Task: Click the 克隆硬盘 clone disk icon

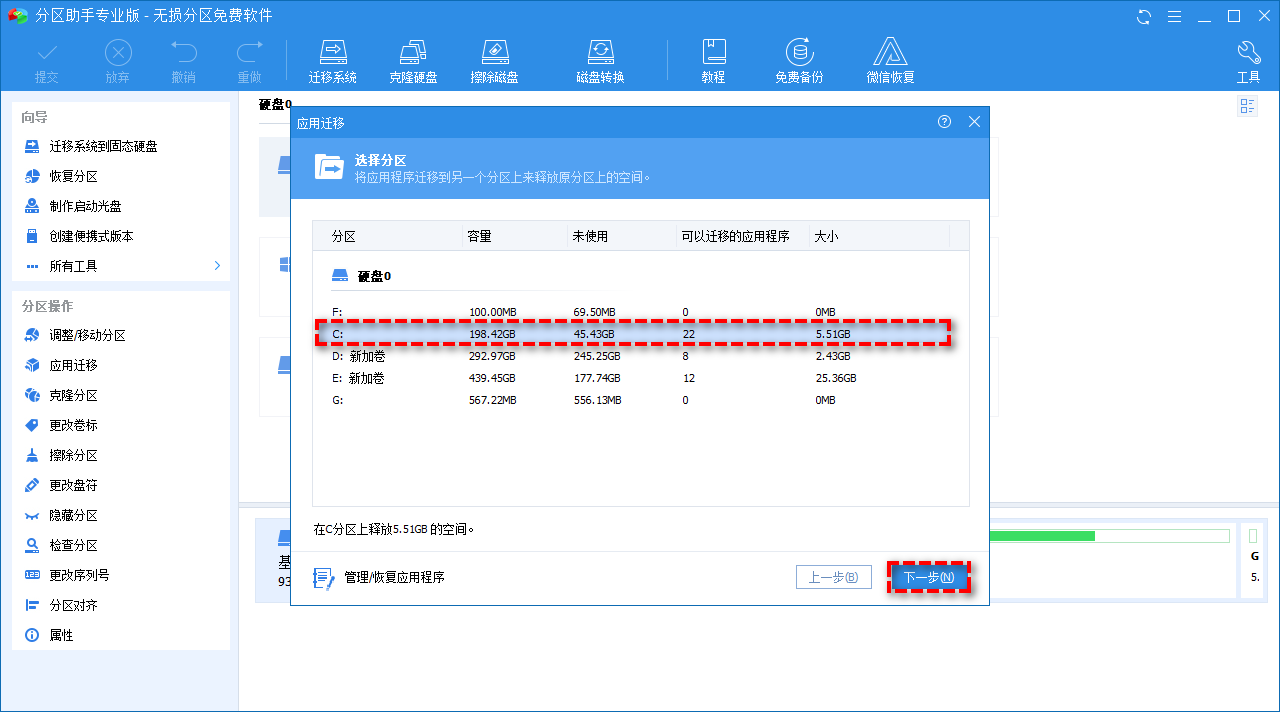Action: [414, 58]
